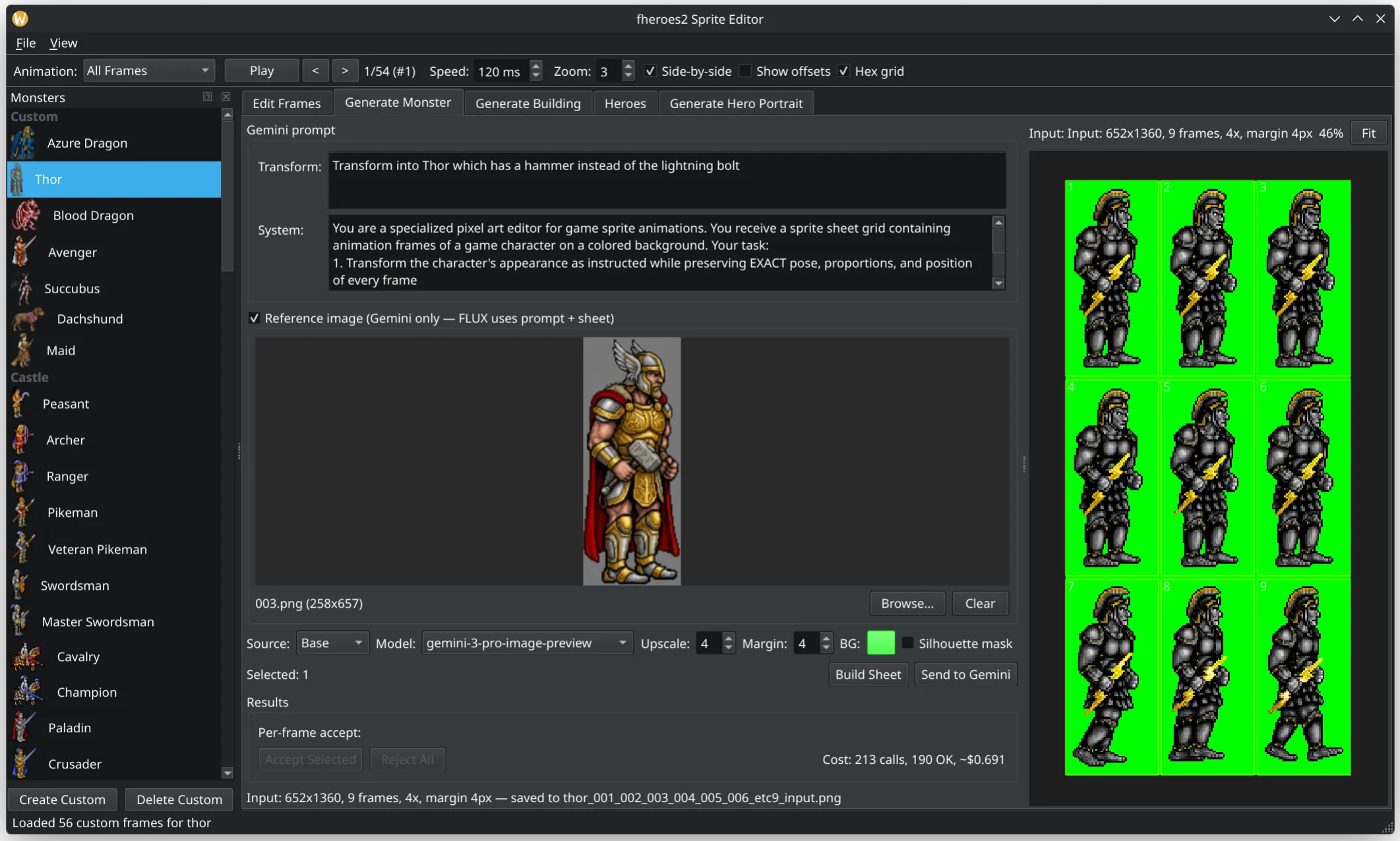The width and height of the screenshot is (1400, 841).
Task: Click the Pikeman sprite icon
Action: coord(24,512)
